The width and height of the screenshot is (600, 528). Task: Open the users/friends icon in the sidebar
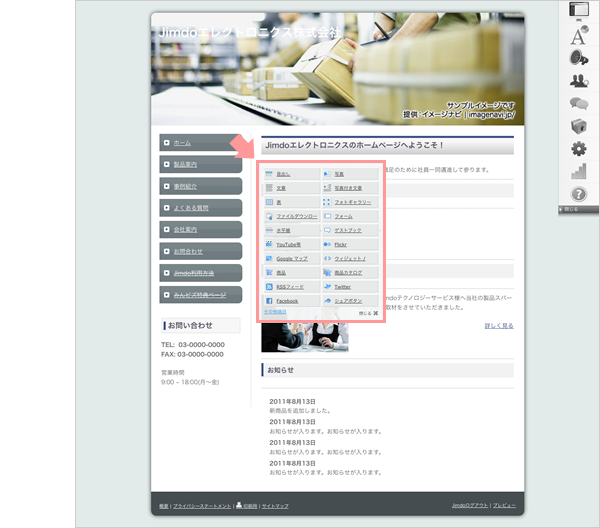pos(579,81)
